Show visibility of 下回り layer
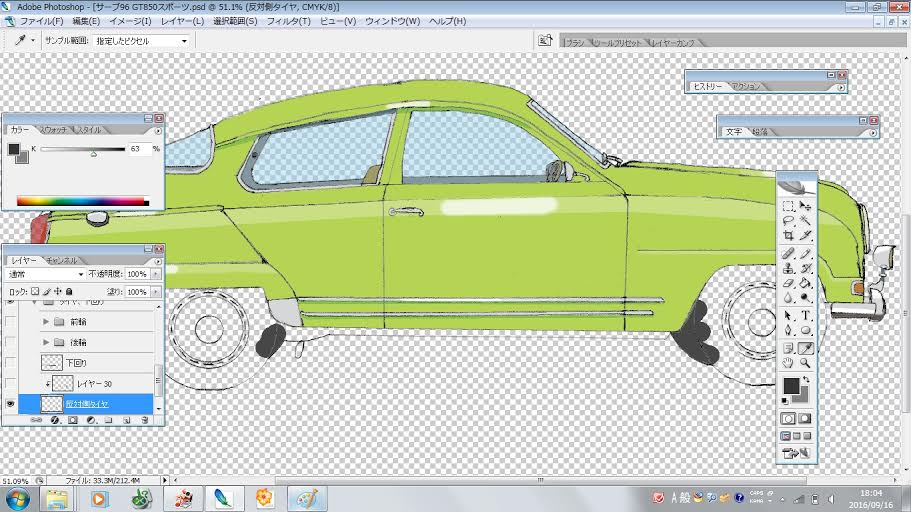911x512 pixels. click(x=10, y=363)
